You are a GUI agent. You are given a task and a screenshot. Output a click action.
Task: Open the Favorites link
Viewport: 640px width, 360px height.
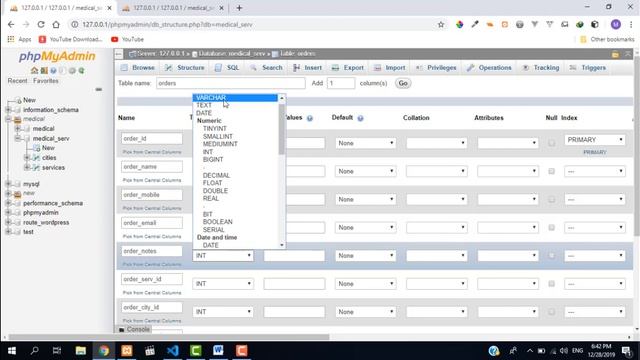tap(46, 81)
